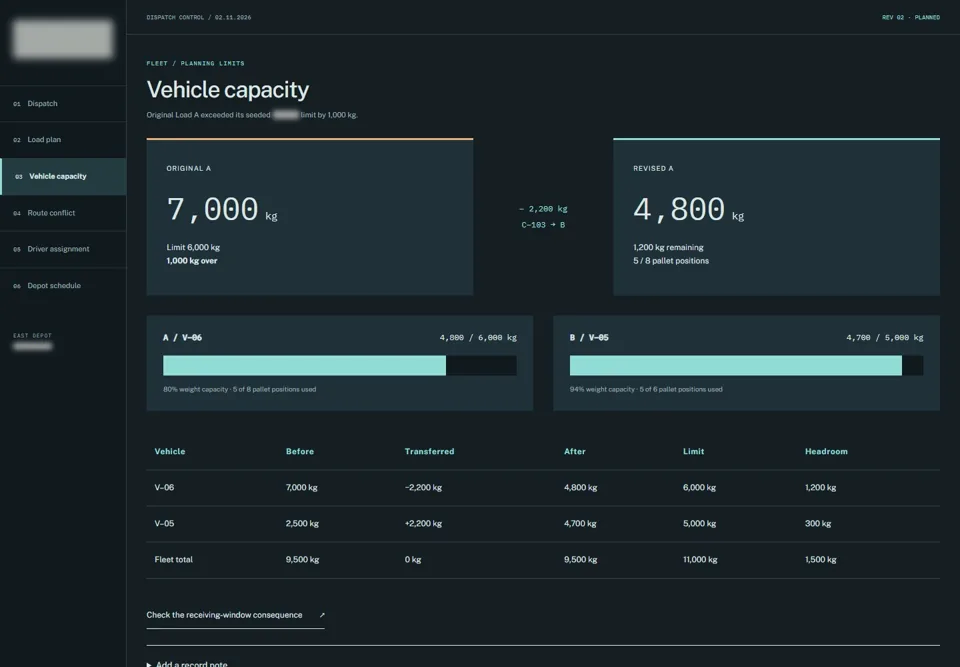Screen dimensions: 960x667
Task: Click the 1,000 kg over warning text
Action: click(192, 261)
